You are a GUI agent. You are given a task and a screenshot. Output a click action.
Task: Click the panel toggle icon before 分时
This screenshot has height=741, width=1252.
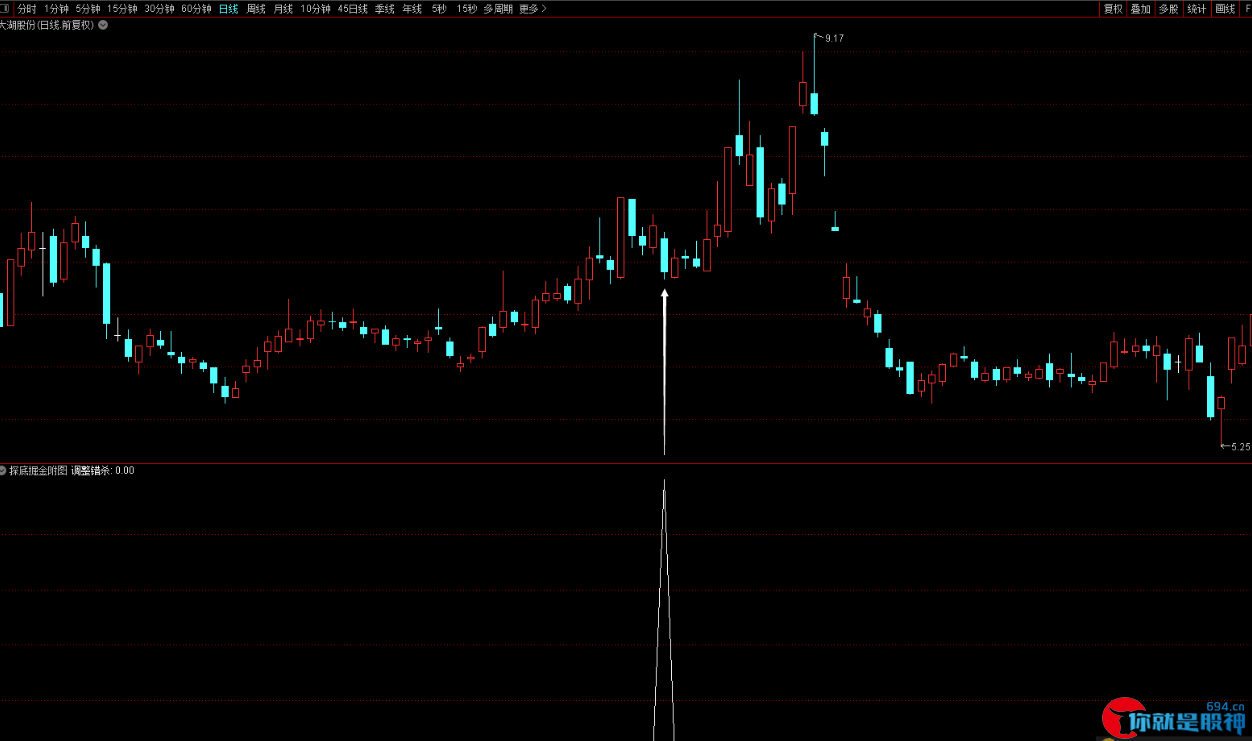click(6, 9)
